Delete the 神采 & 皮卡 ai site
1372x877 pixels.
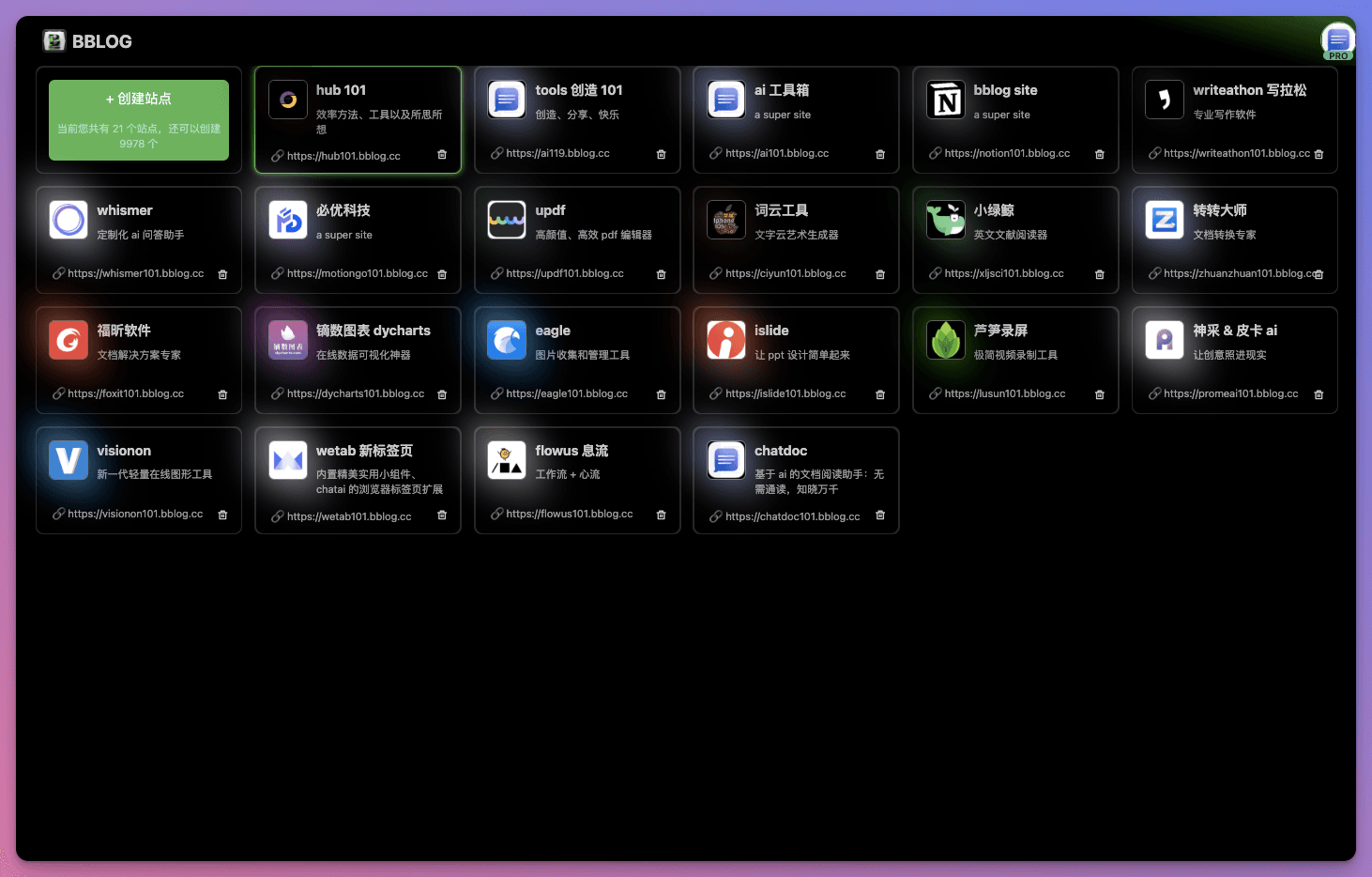click(1319, 394)
